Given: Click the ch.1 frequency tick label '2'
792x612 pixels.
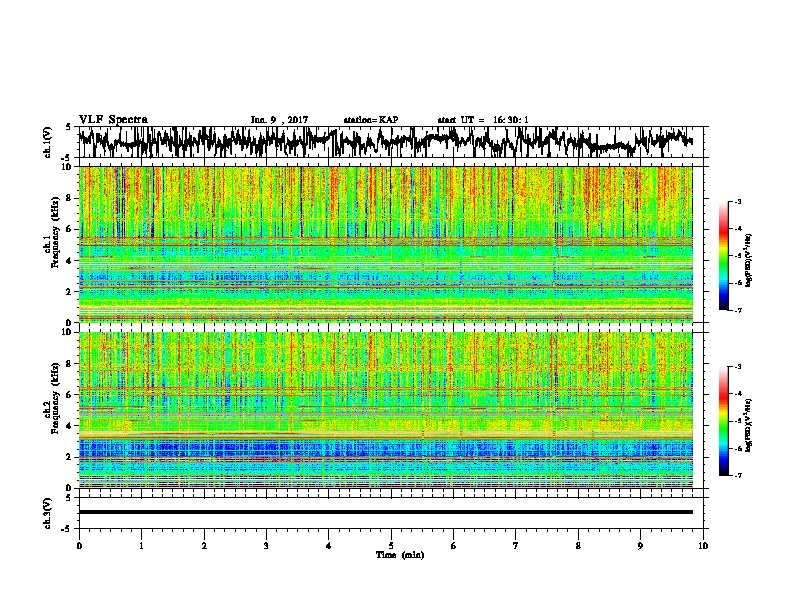Looking at the screenshot, I should [70, 291].
